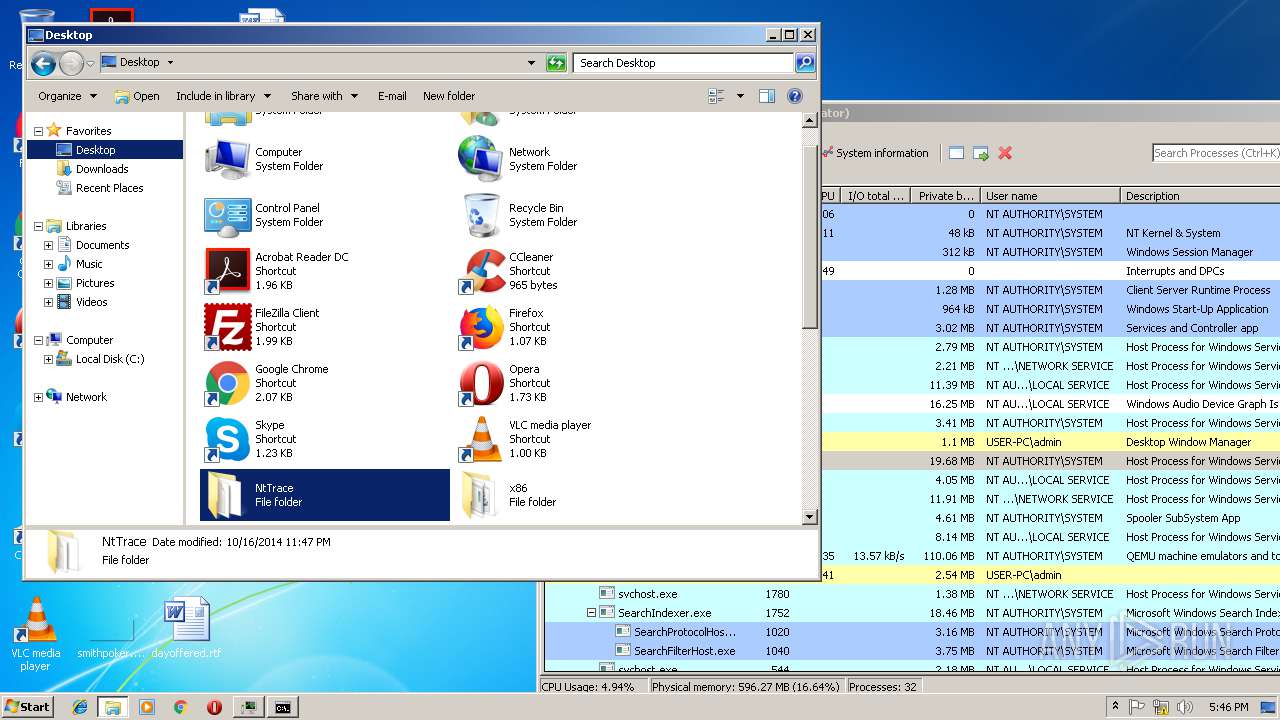The image size is (1280, 720).
Task: Select the Firefox shortcut icon
Action: click(x=481, y=326)
